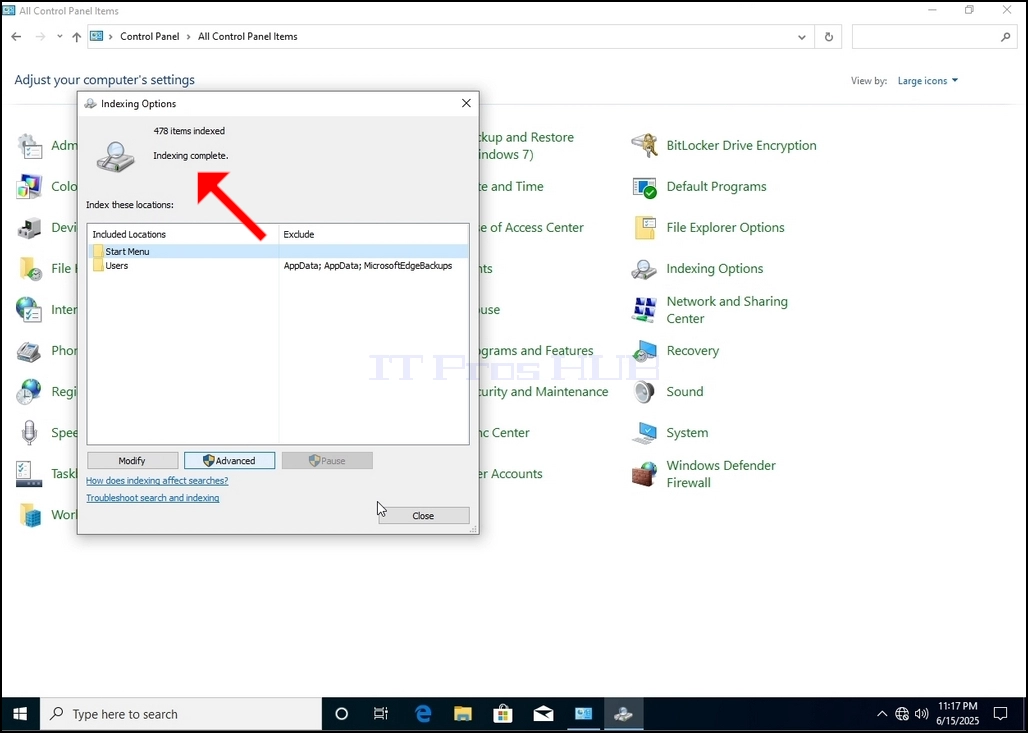The width and height of the screenshot is (1028, 733).
Task: Select Start Menu location row
Action: pos(278,251)
